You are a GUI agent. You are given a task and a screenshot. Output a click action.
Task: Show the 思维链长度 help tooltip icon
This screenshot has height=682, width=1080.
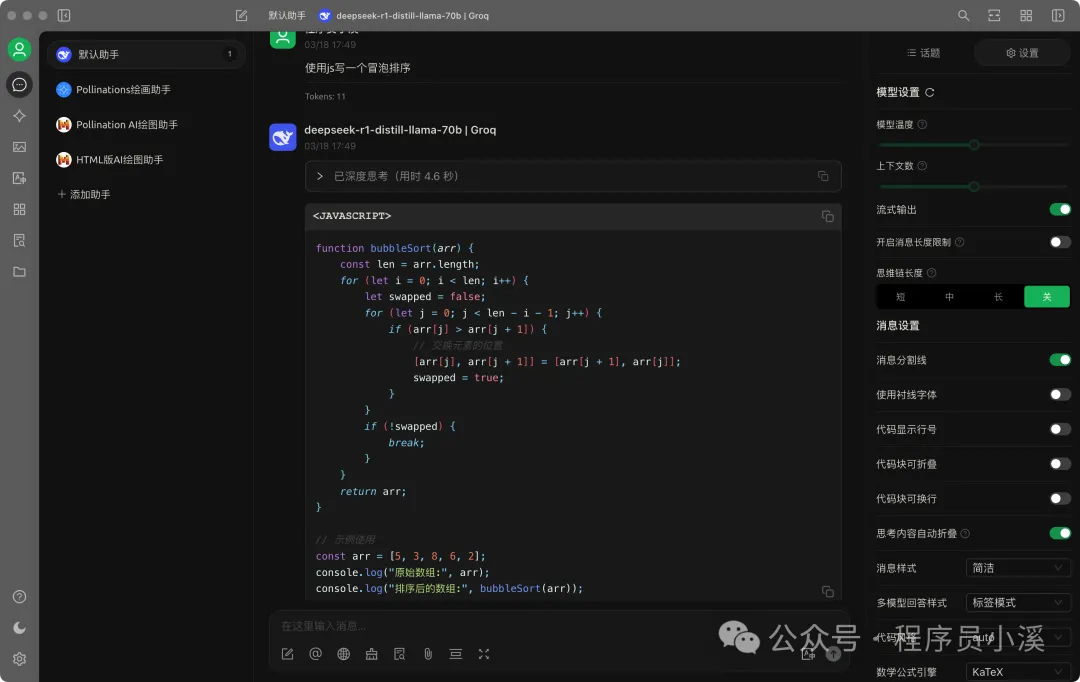931,273
